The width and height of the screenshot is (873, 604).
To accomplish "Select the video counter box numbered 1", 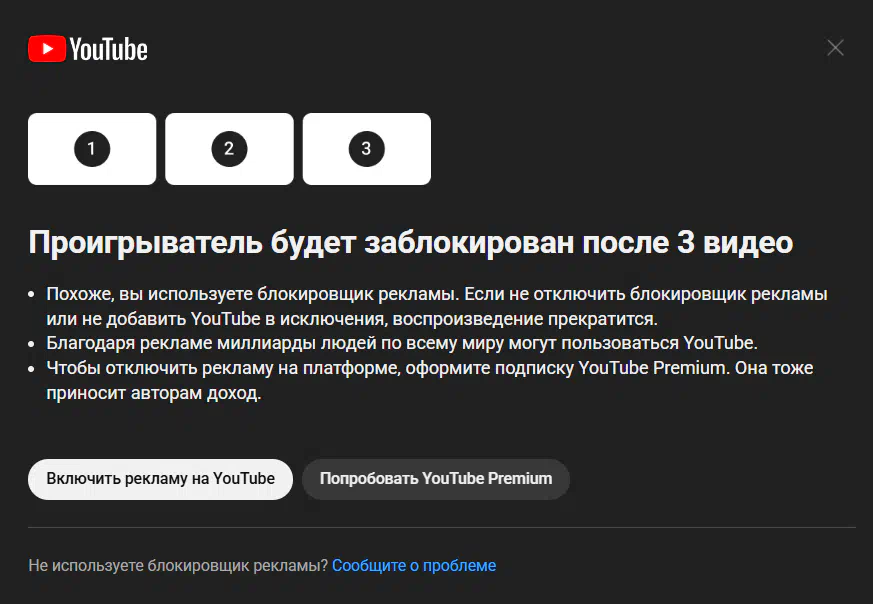I will pyautogui.click(x=92, y=149).
